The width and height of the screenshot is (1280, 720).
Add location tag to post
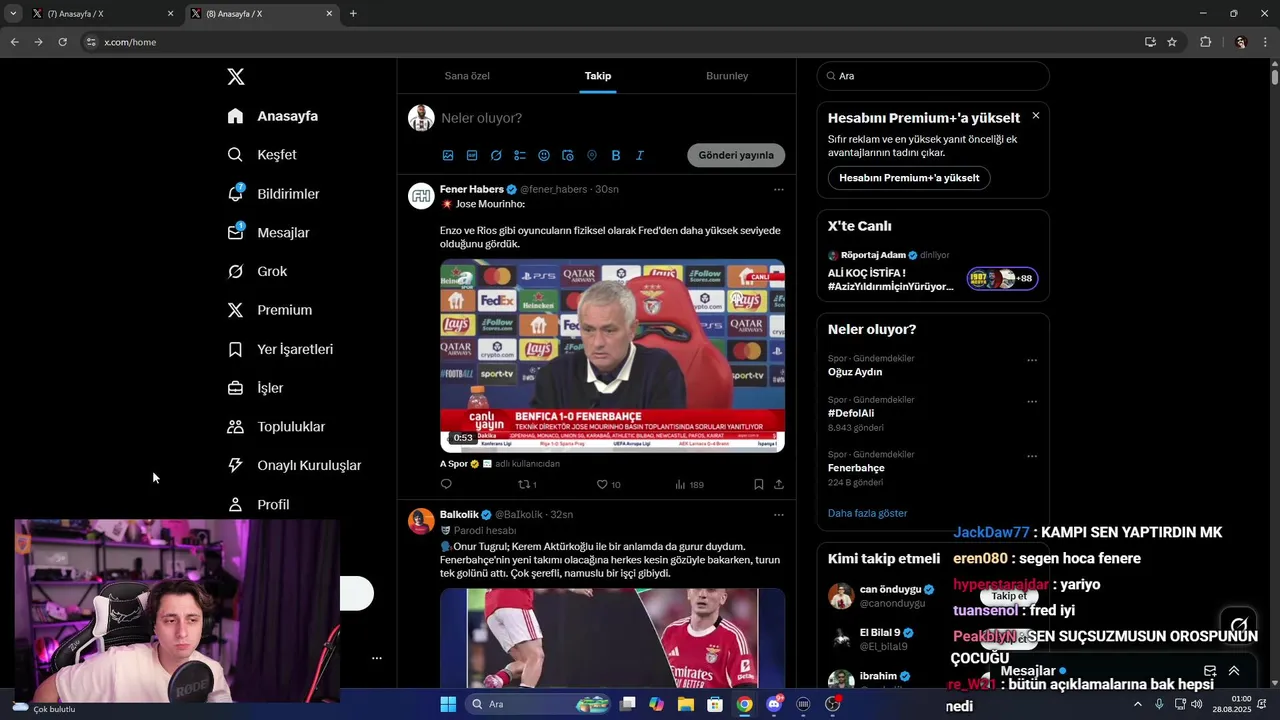[592, 155]
